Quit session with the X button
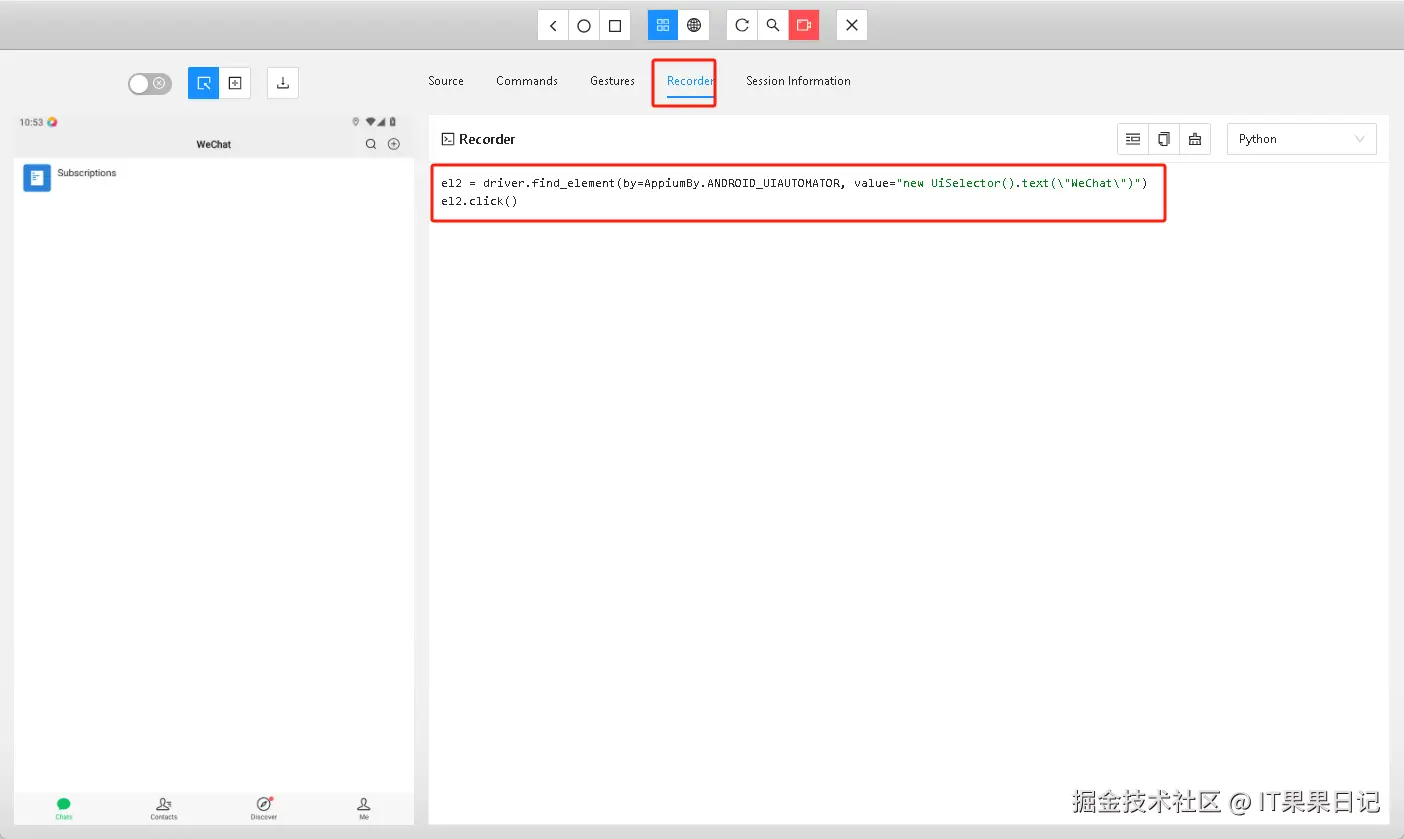This screenshot has width=1404, height=839. tap(852, 25)
